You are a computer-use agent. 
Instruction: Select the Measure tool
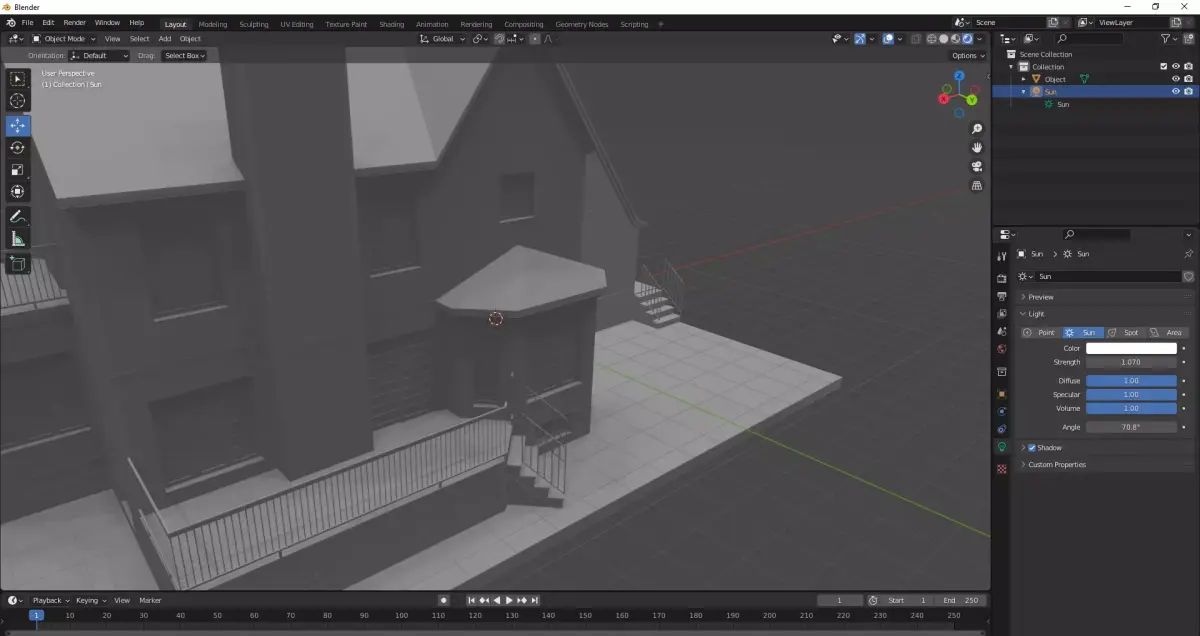[x=18, y=239]
